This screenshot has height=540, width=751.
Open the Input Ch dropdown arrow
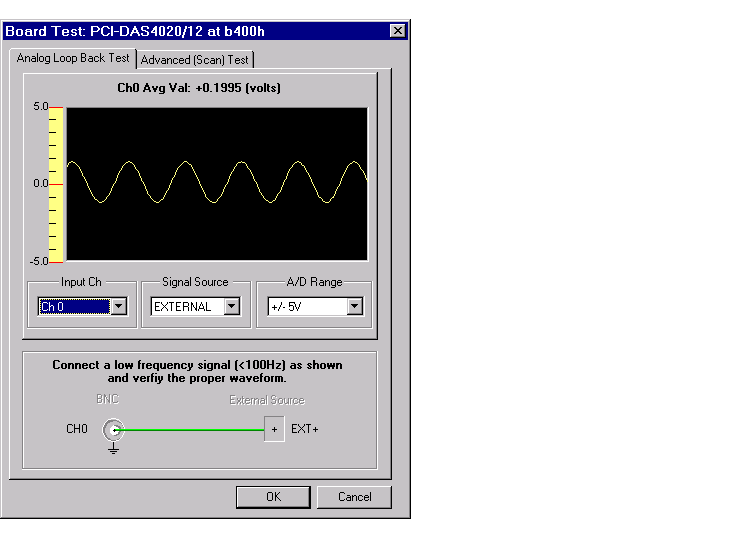(x=119, y=306)
